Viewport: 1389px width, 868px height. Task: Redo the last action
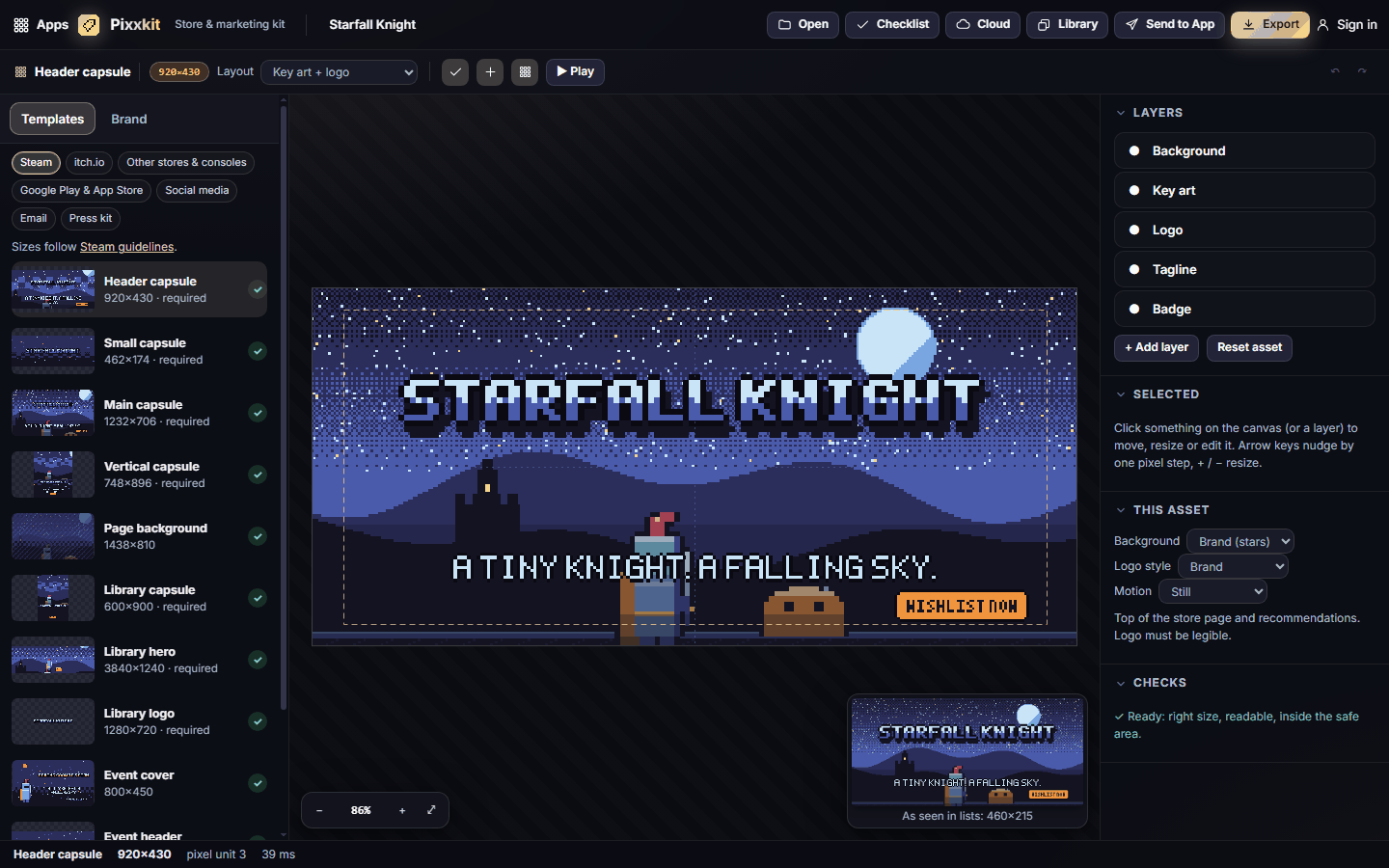coord(1362,71)
